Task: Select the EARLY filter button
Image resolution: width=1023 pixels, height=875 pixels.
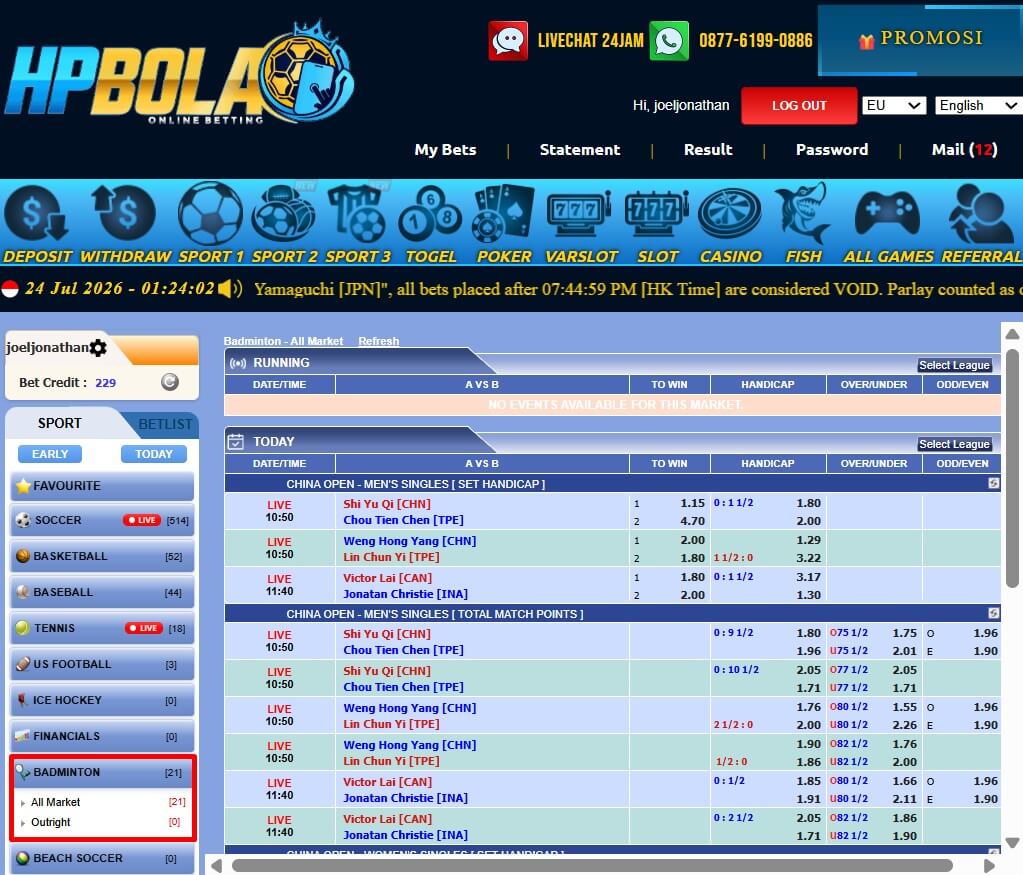Action: tap(50, 454)
